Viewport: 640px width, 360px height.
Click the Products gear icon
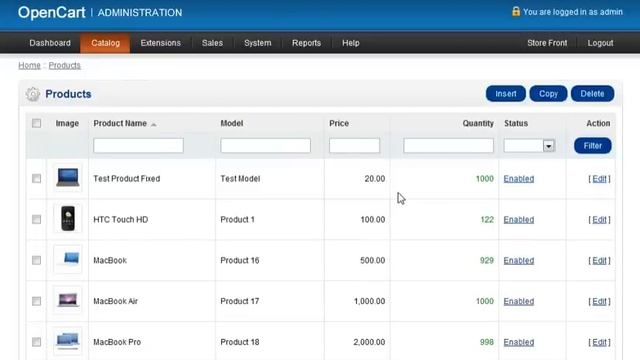coord(33,94)
